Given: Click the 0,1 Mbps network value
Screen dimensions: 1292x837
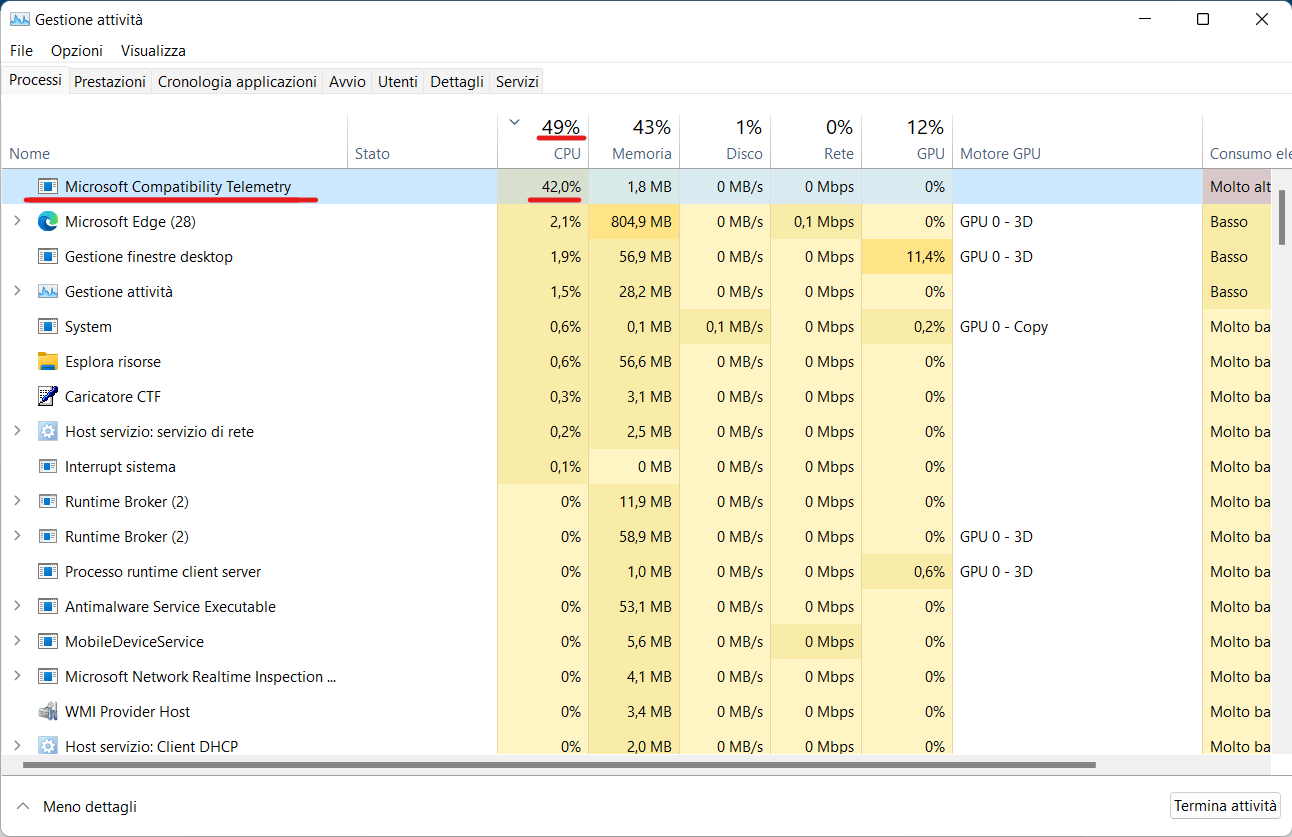Looking at the screenshot, I should tap(816, 221).
